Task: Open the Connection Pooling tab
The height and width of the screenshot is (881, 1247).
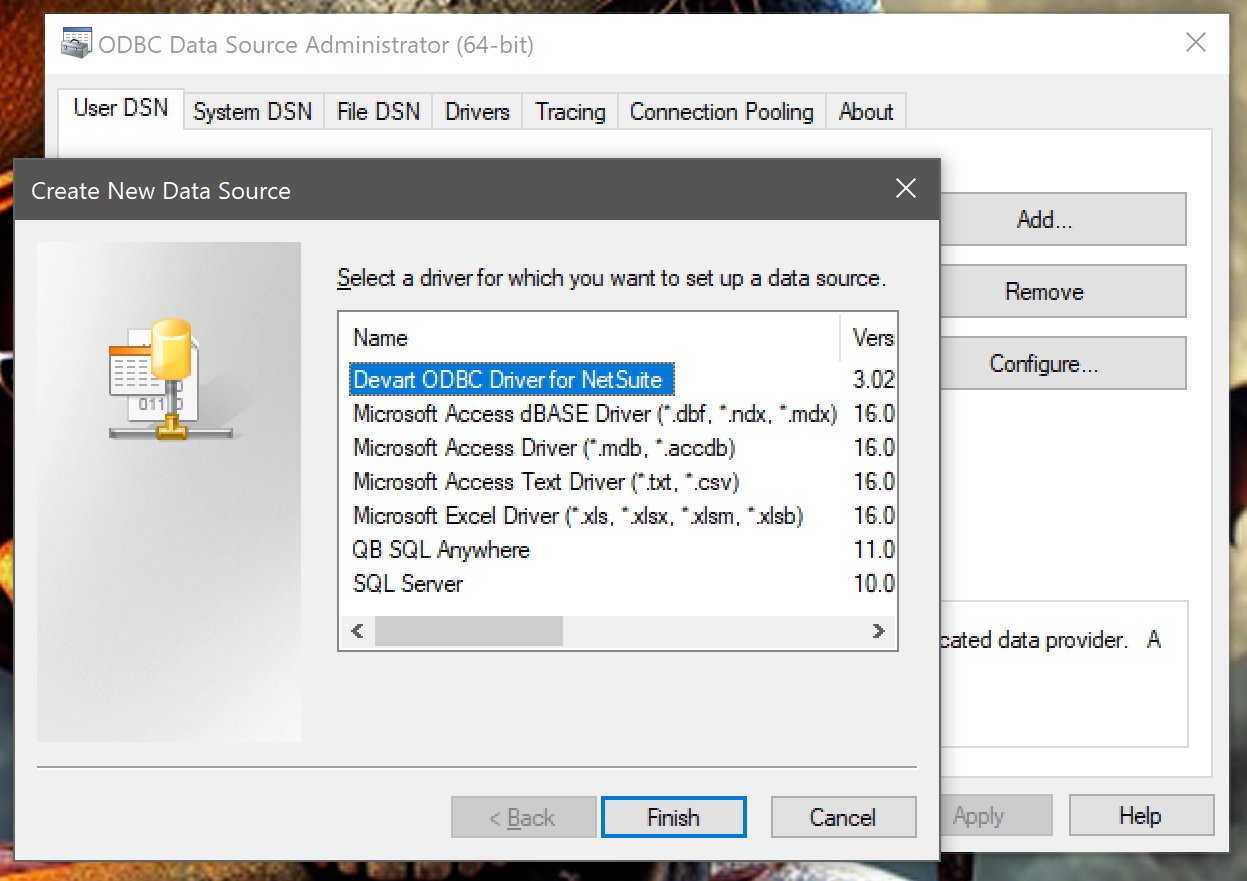Action: tap(721, 112)
